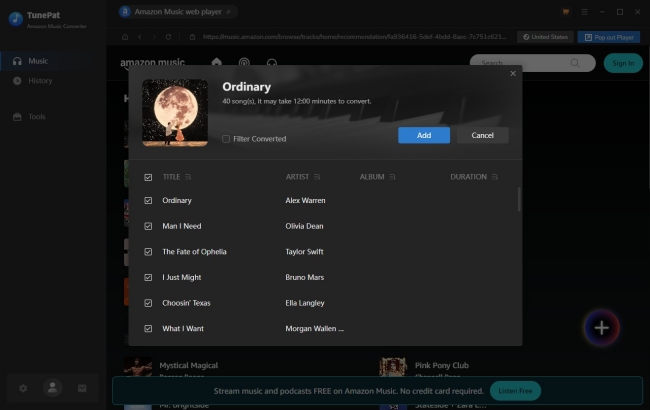Click Bruno Mars artist text
This screenshot has height=410, width=650.
(x=305, y=278)
